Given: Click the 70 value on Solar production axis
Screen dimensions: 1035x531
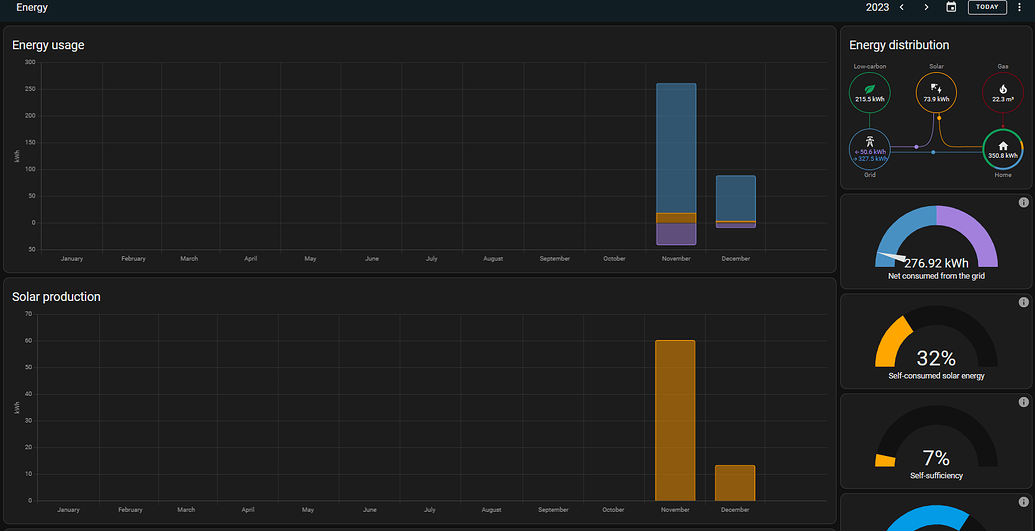Looking at the screenshot, I should [28, 314].
